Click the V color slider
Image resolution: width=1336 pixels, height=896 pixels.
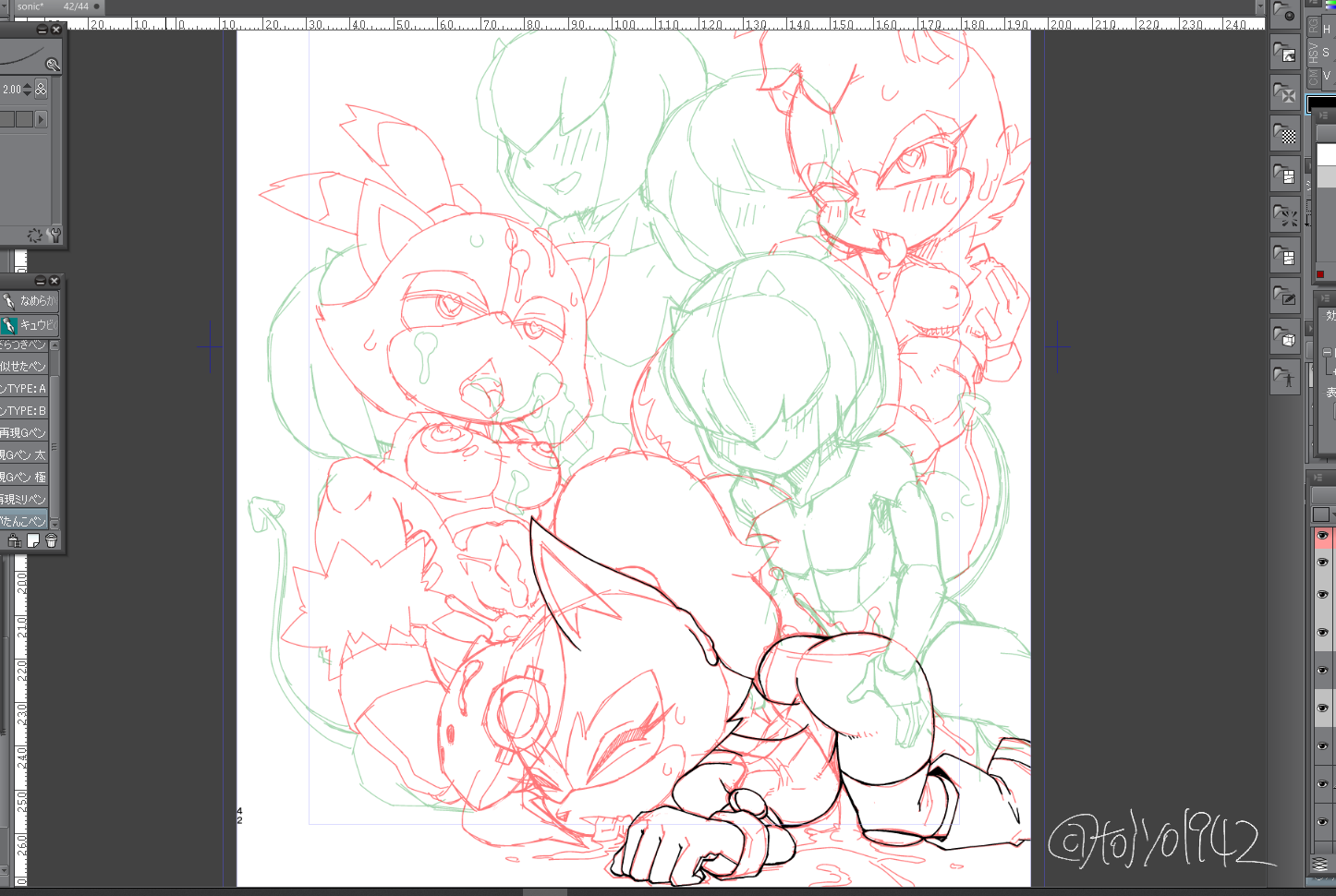pyautogui.click(x=1329, y=76)
